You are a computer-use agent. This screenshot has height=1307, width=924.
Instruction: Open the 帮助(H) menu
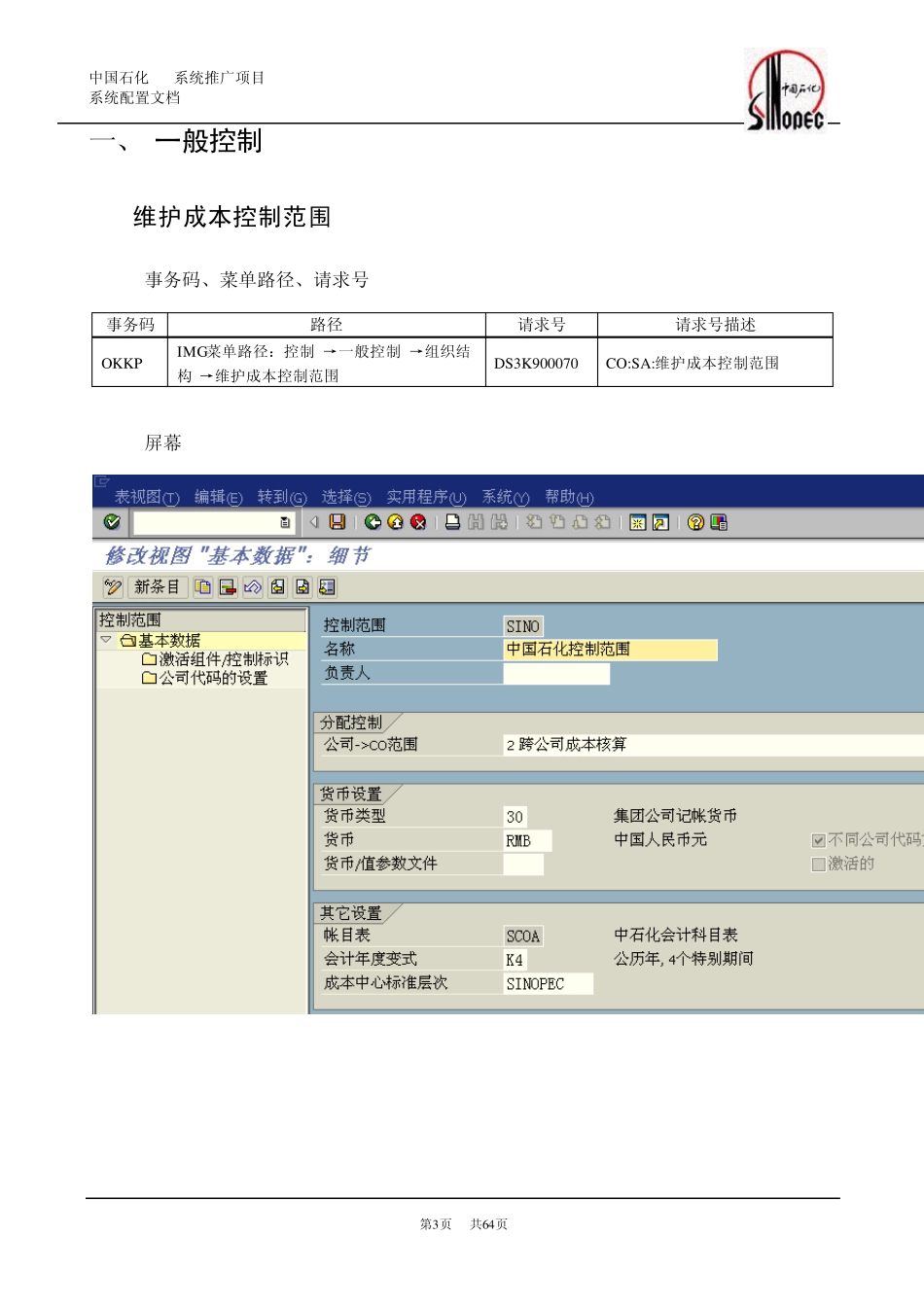pos(569,497)
